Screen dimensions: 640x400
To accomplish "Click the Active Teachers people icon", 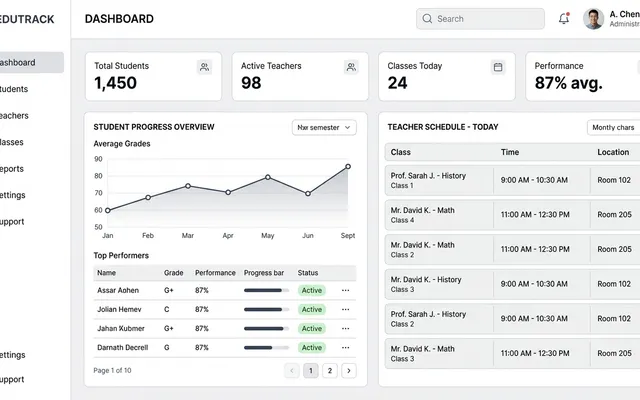I will tap(351, 67).
